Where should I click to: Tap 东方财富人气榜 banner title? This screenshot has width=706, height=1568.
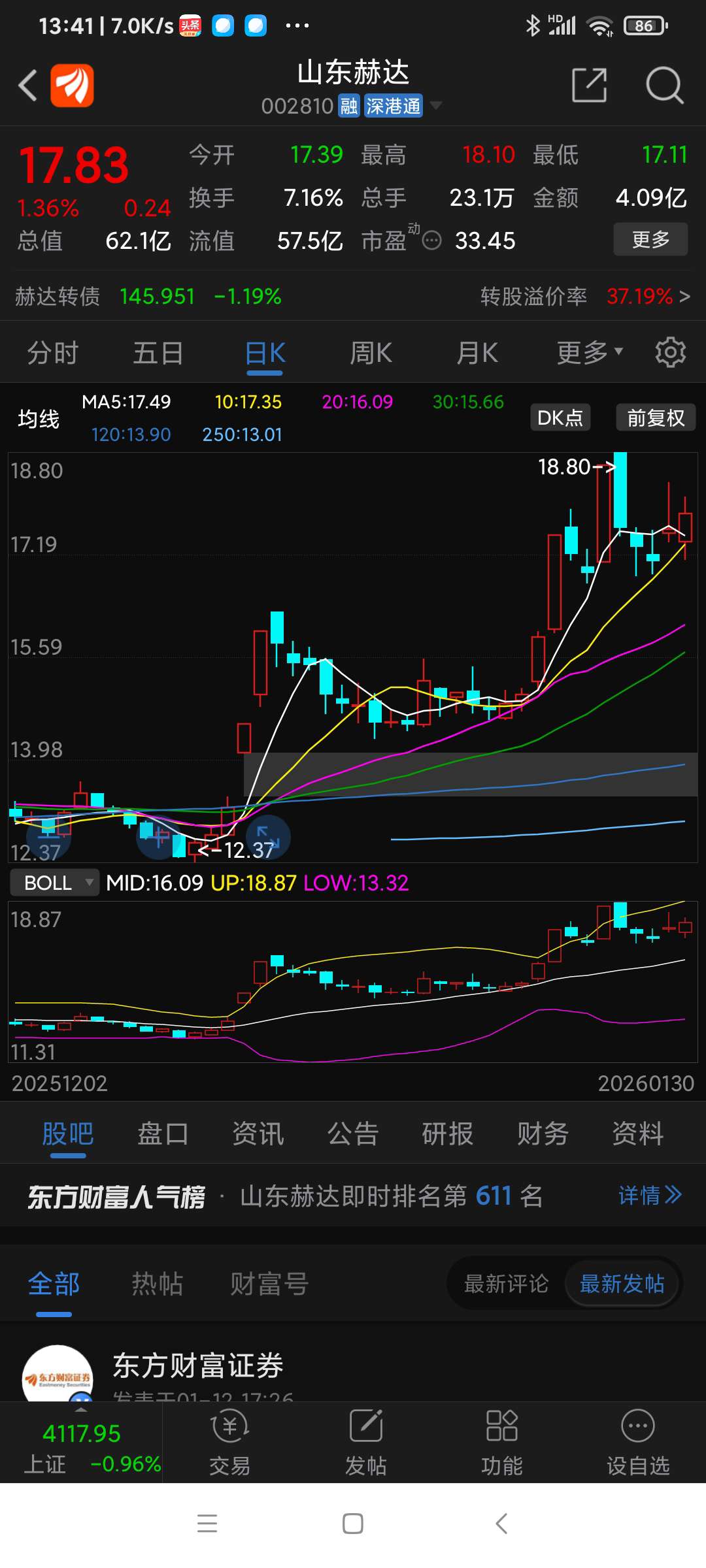pyautogui.click(x=116, y=1196)
